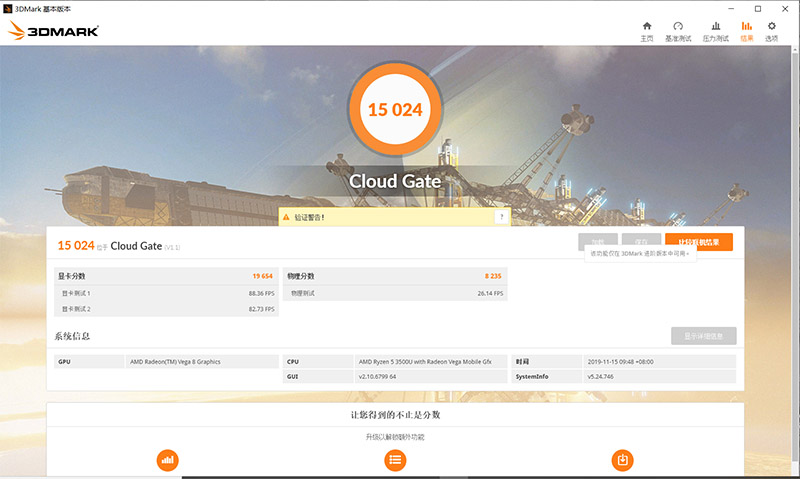Screen dimensions: 800x479
Task: Click the 显示详细信息 details button
Action: coord(704,336)
